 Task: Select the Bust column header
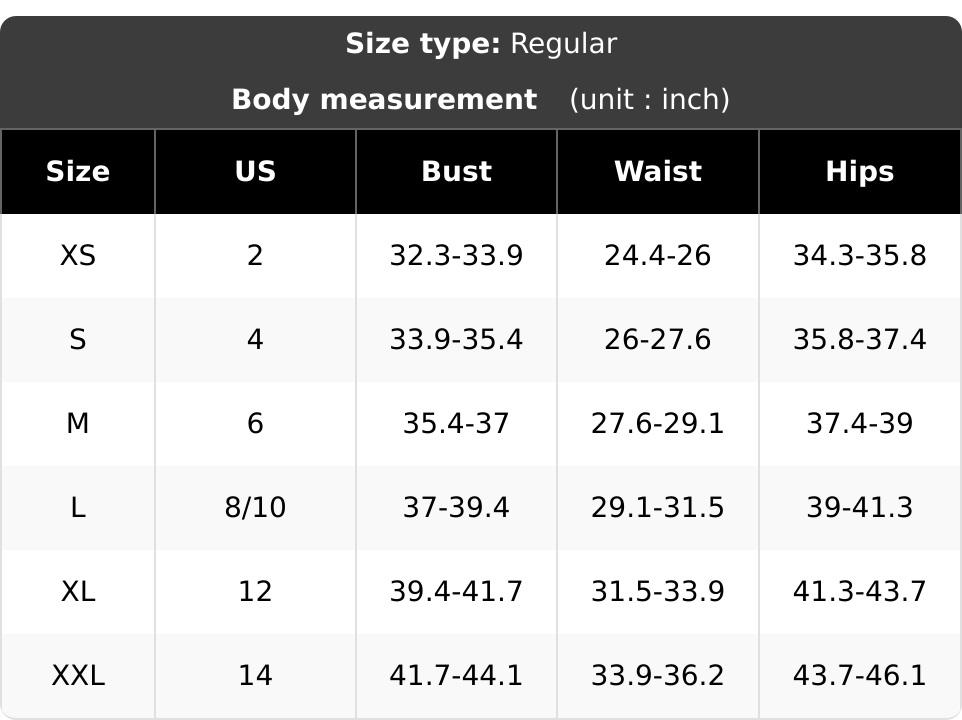tap(456, 171)
